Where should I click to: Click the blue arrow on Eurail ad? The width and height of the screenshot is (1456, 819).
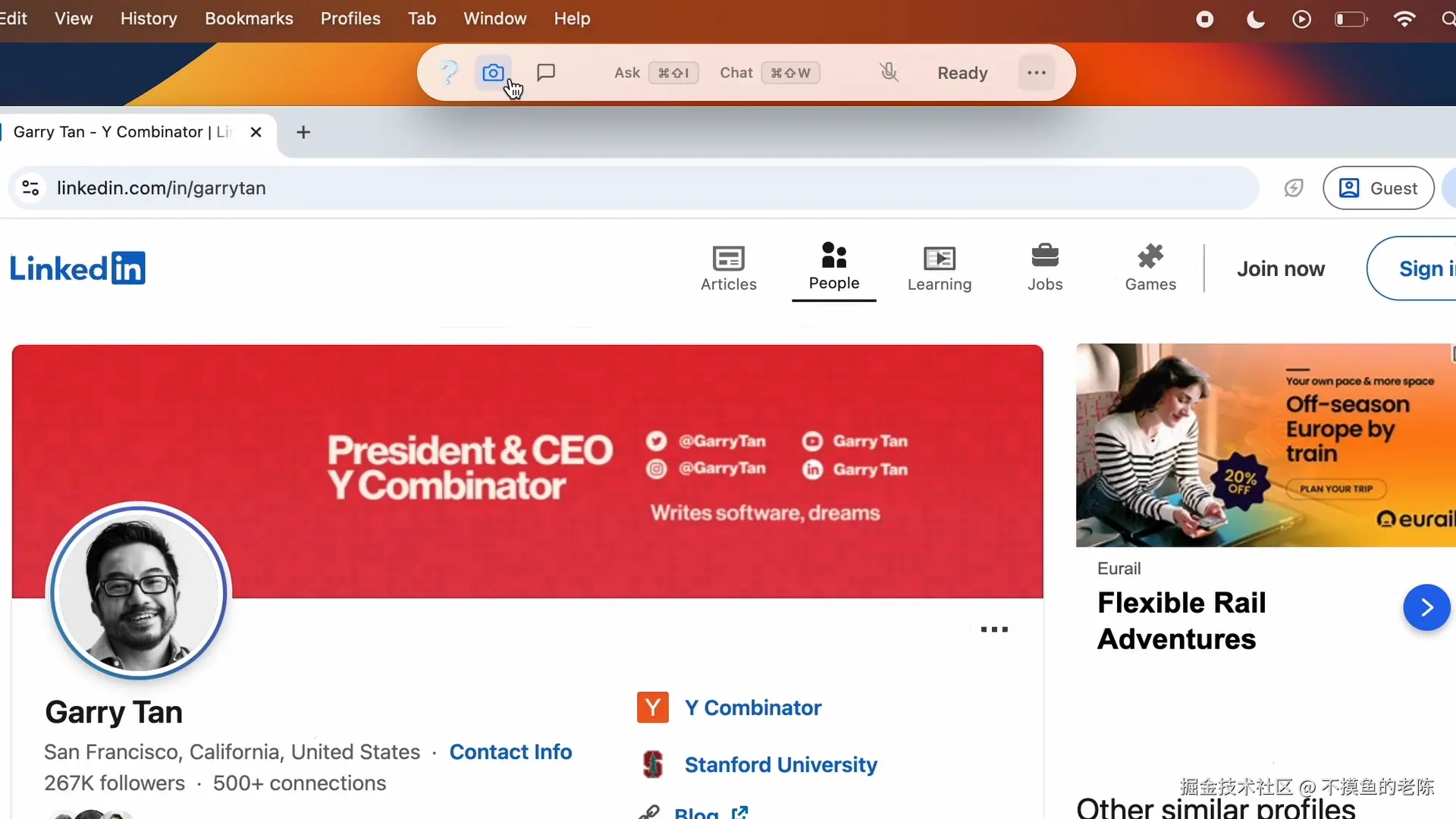pos(1426,607)
